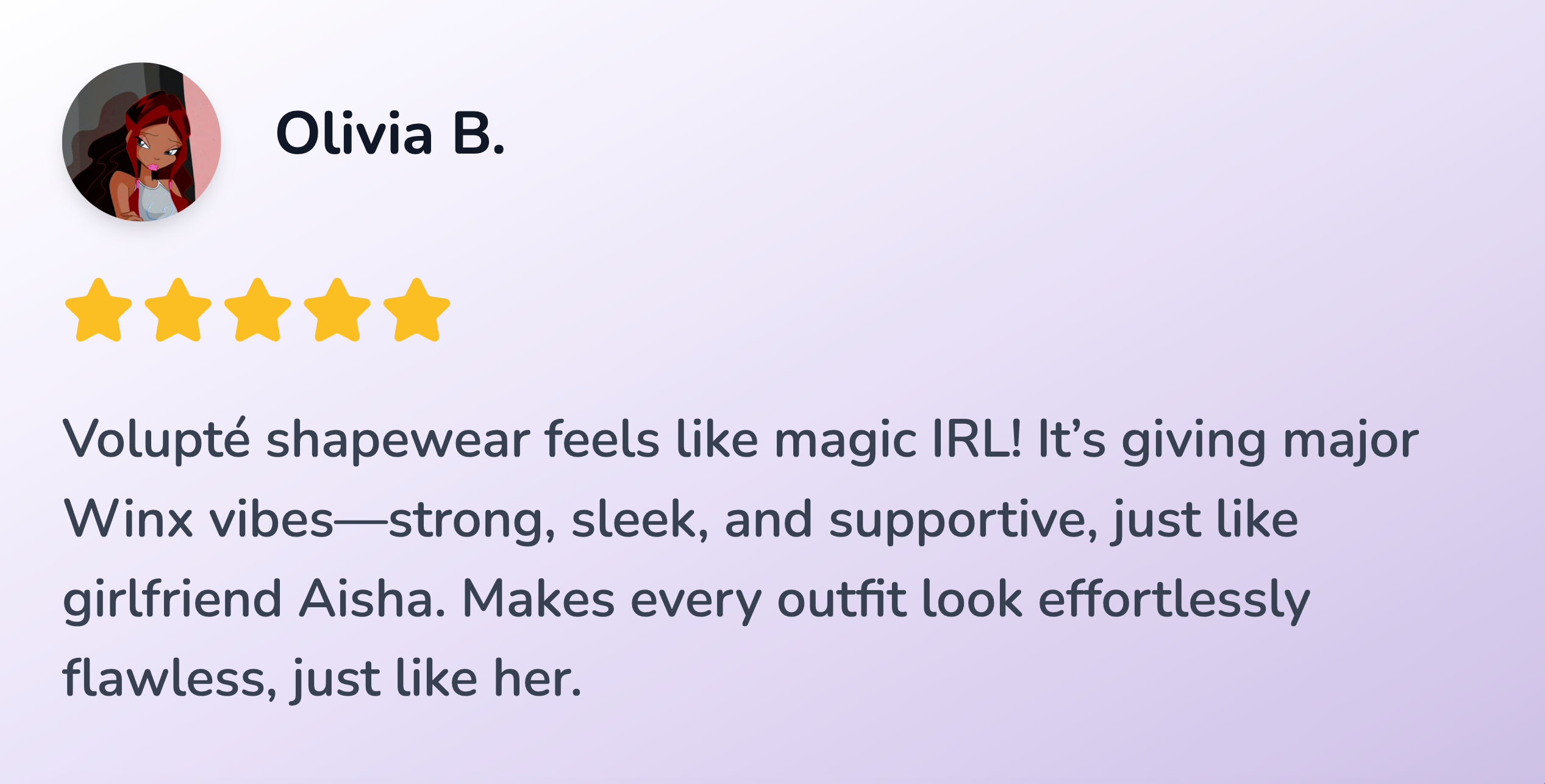Click the word IRL! in first line

pos(977,439)
